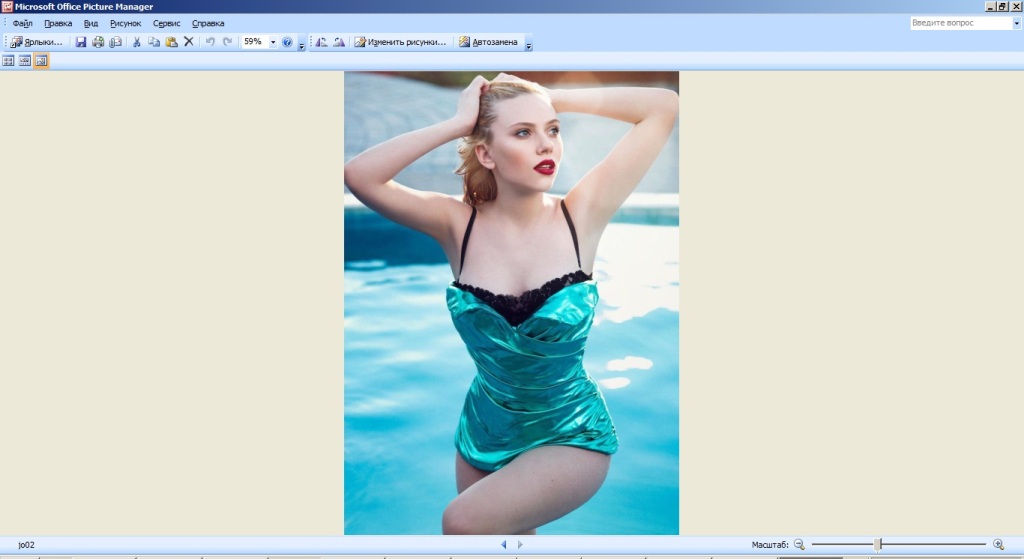Click the Автозамена button

488,42
